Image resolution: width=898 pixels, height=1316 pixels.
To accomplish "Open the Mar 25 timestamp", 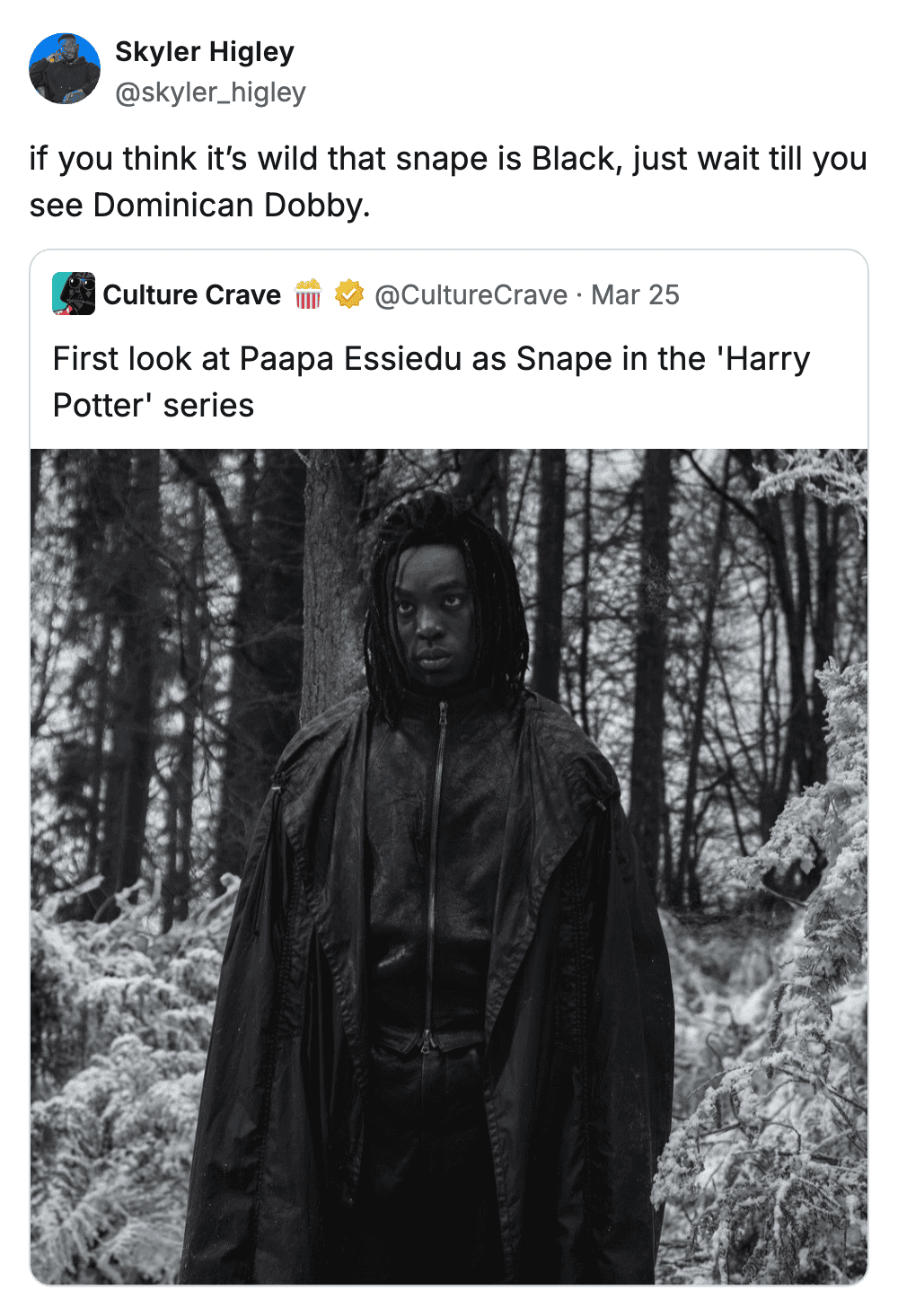I will [x=635, y=294].
